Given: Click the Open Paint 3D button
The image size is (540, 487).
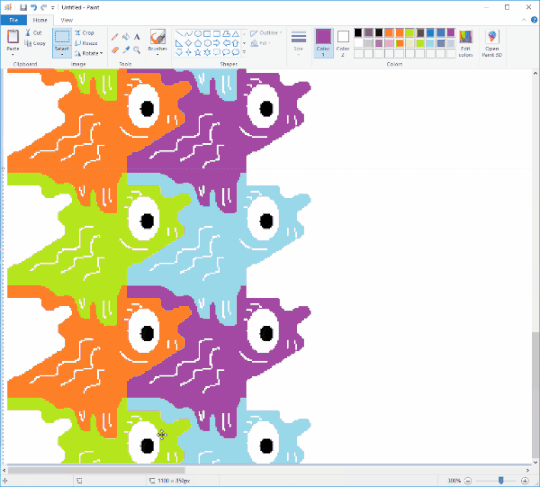Looking at the screenshot, I should click(x=492, y=43).
